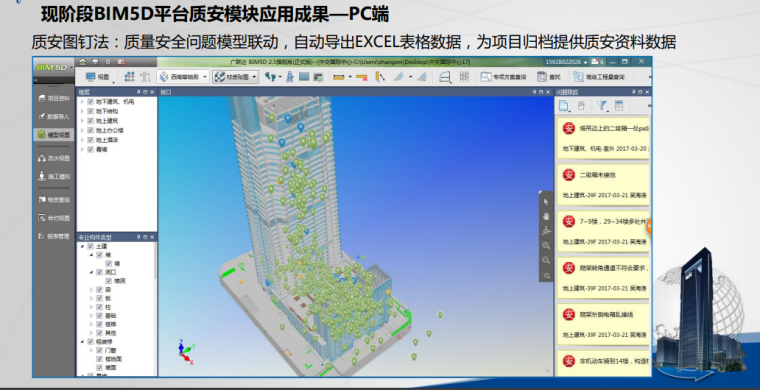Expand the 地下结构 tree node
Image resolution: width=760 pixels, height=390 pixels.
pos(82,111)
